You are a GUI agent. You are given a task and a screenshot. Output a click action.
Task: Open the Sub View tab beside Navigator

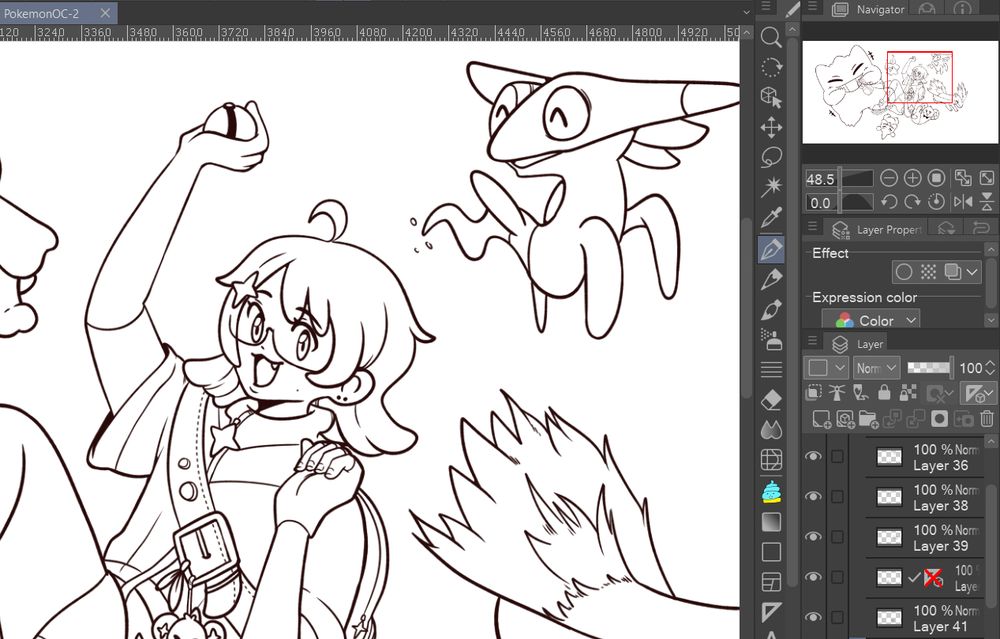[927, 9]
